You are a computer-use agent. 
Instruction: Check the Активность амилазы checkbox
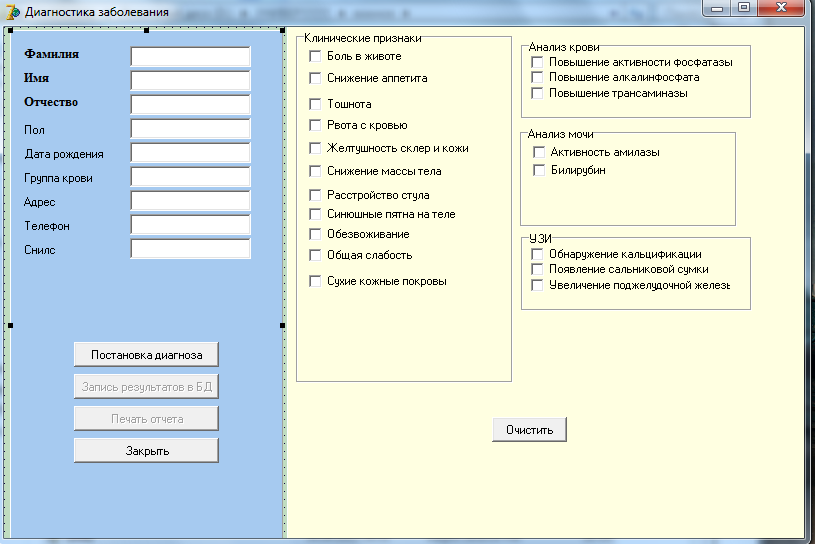point(539,152)
